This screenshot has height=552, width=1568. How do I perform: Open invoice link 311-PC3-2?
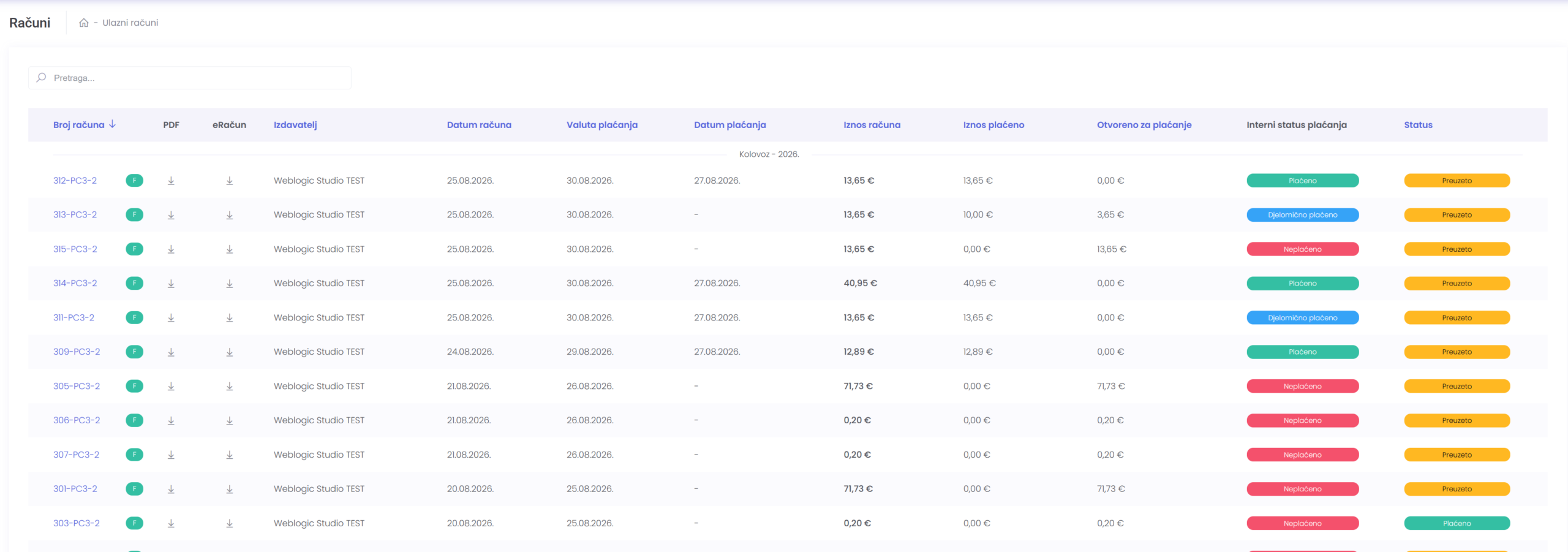coord(73,317)
